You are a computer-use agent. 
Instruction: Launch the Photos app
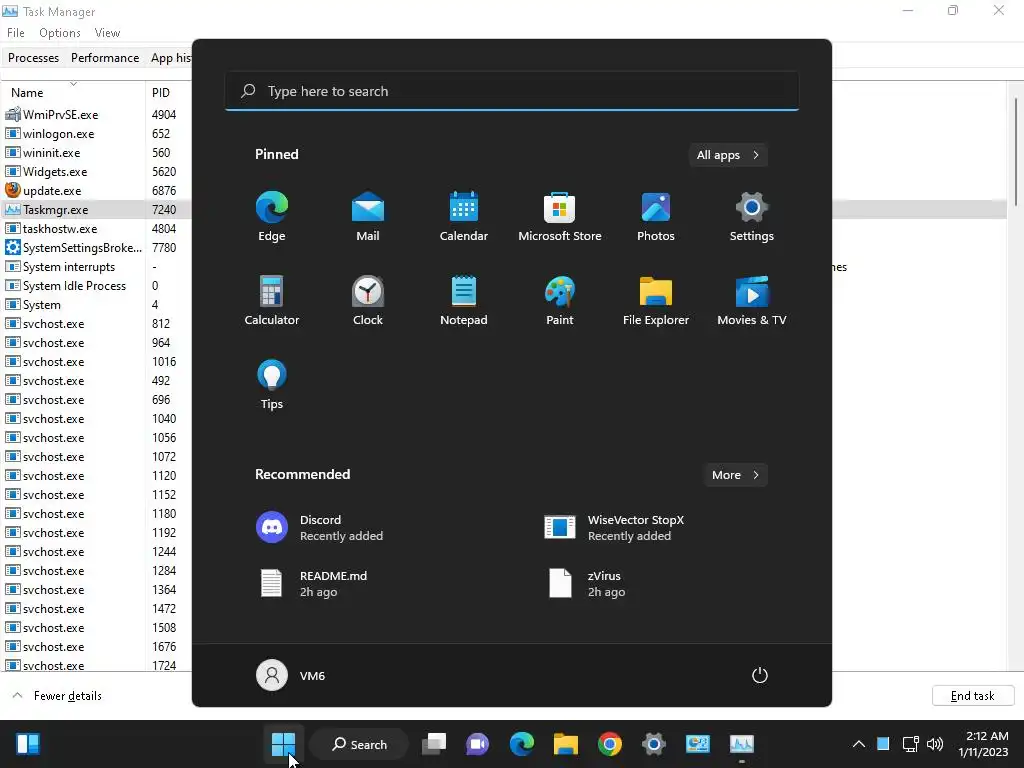(656, 217)
